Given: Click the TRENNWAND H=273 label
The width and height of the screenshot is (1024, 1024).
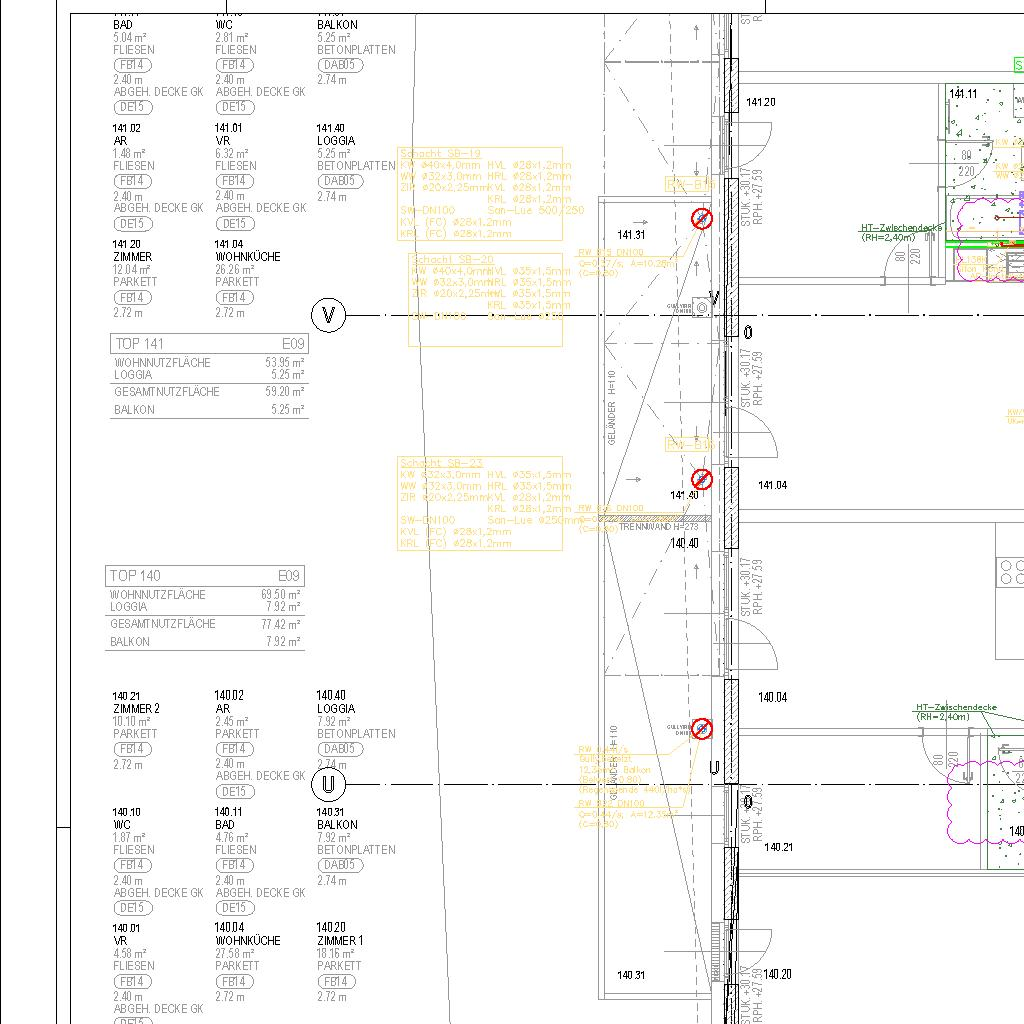Looking at the screenshot, I should click(x=659, y=526).
